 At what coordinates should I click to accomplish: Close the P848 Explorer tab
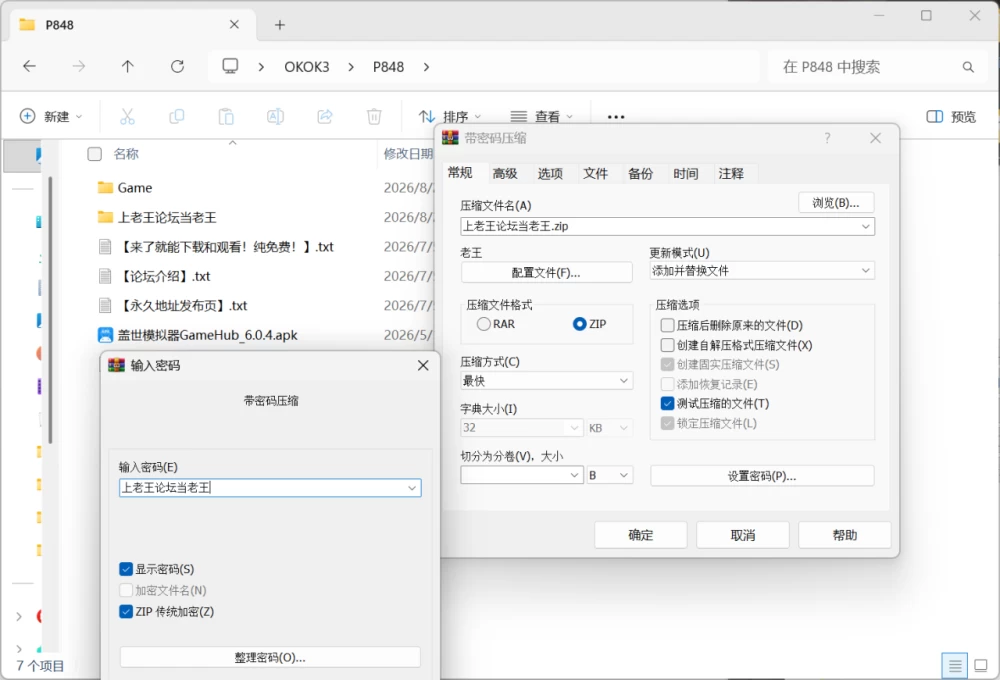[x=234, y=25]
